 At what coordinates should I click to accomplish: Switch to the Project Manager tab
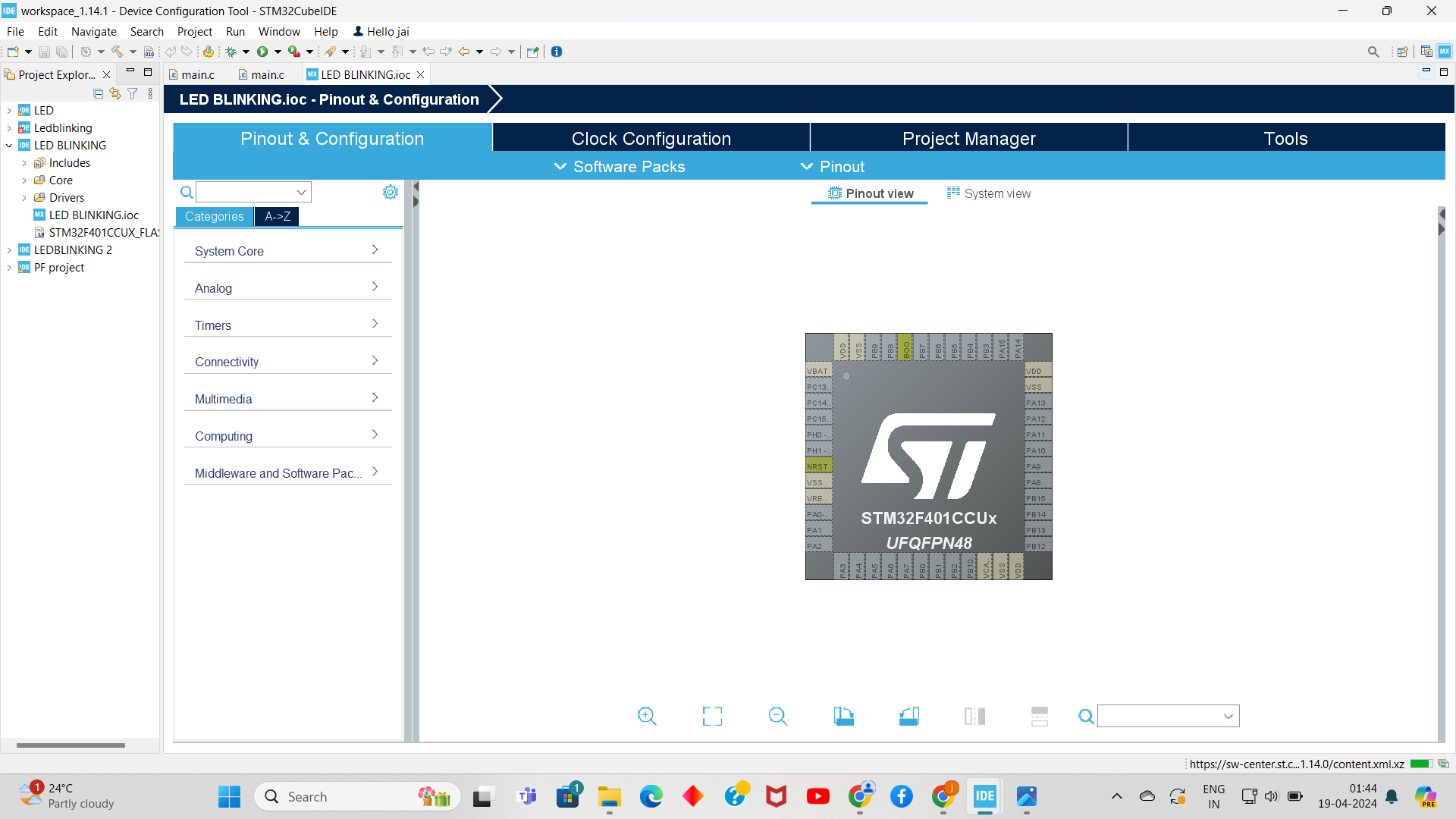(968, 139)
